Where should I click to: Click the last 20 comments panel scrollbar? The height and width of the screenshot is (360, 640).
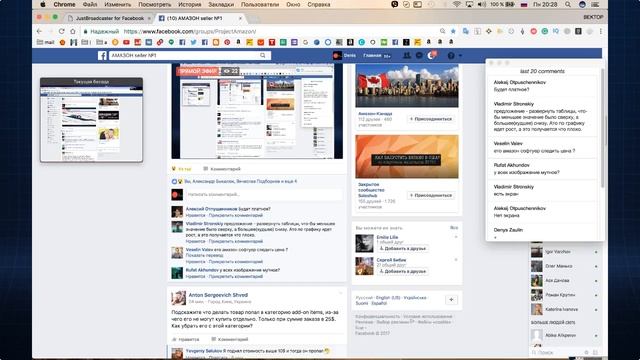(x=602, y=129)
